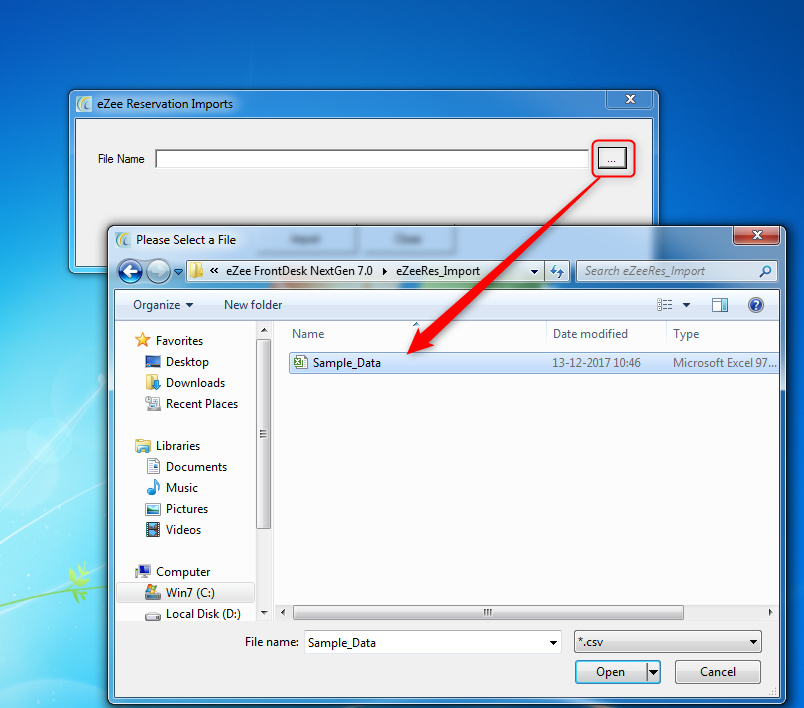
Task: Click the double chevron in address bar
Action: [x=214, y=271]
